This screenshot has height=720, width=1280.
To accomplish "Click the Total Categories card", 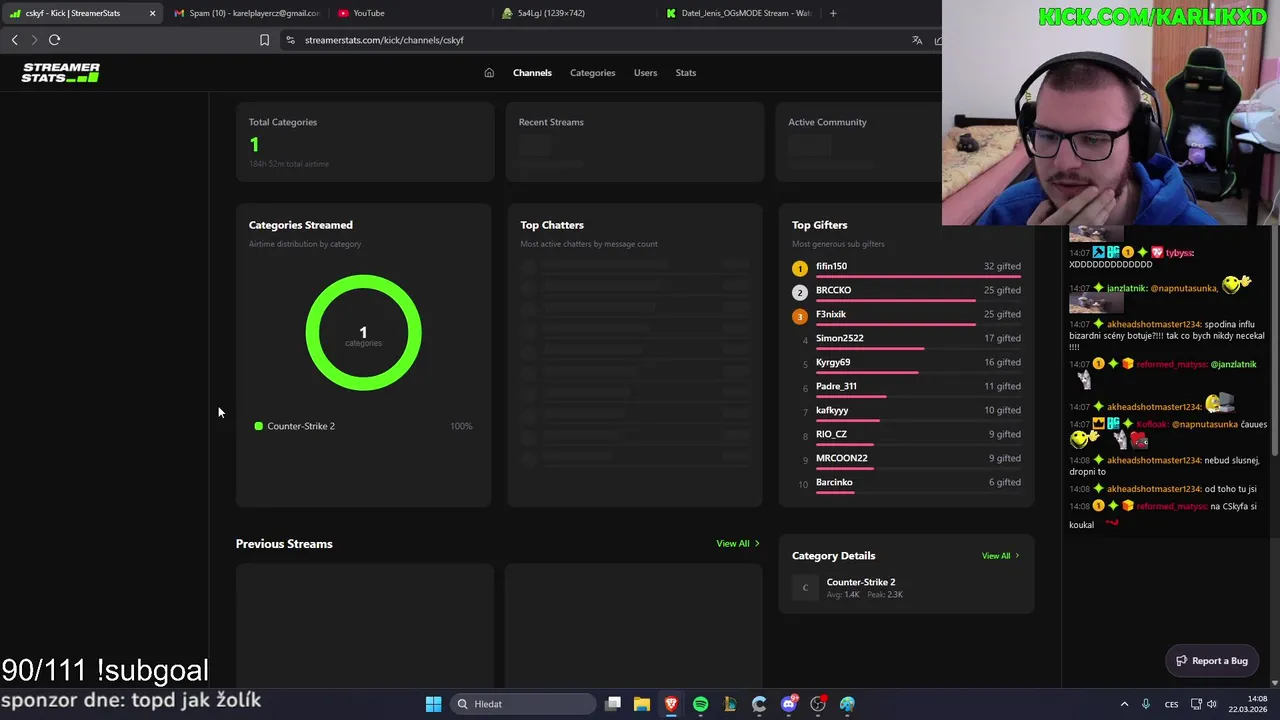I will click(364, 141).
